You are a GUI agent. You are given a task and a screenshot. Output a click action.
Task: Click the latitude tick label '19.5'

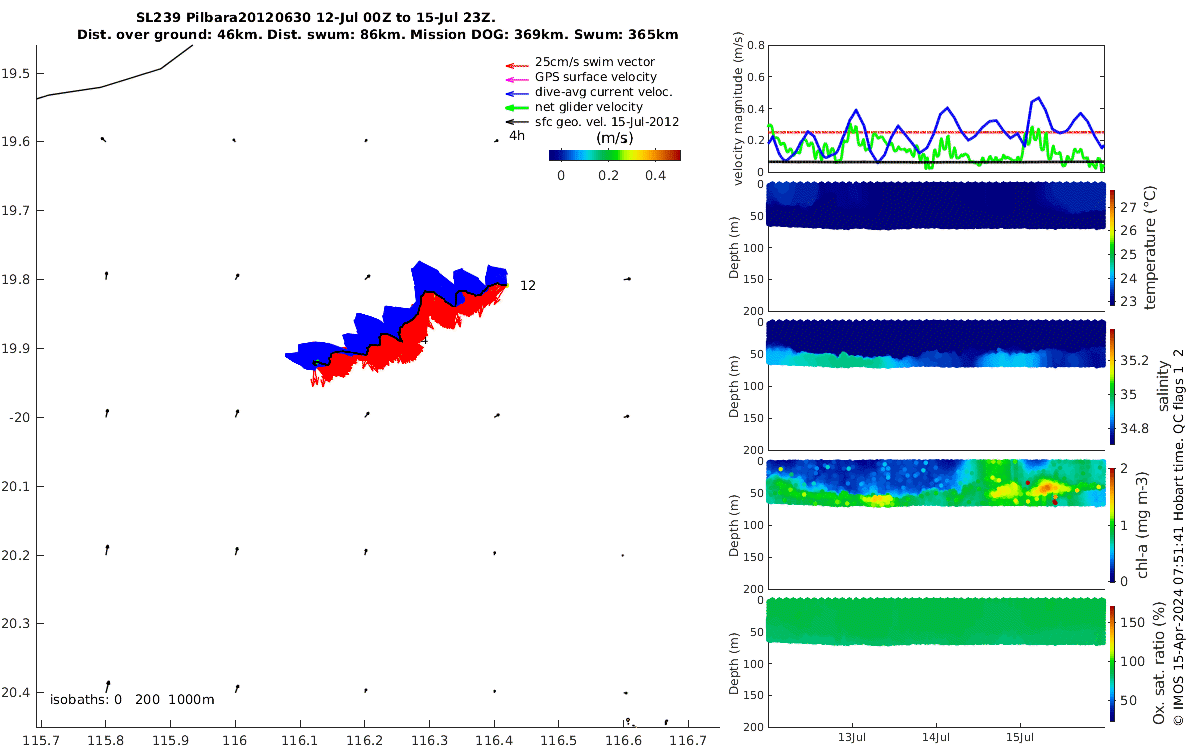coord(15,73)
